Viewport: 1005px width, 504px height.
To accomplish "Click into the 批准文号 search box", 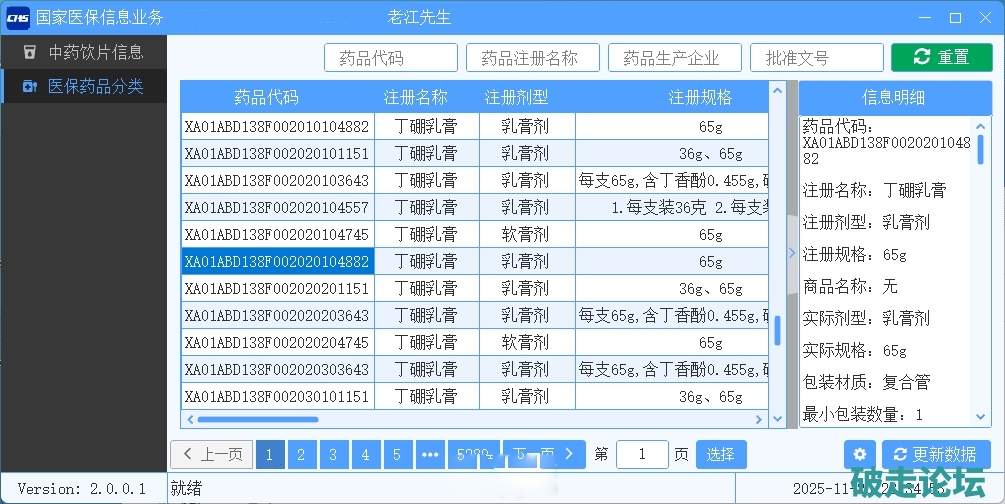I will pyautogui.click(x=816, y=58).
